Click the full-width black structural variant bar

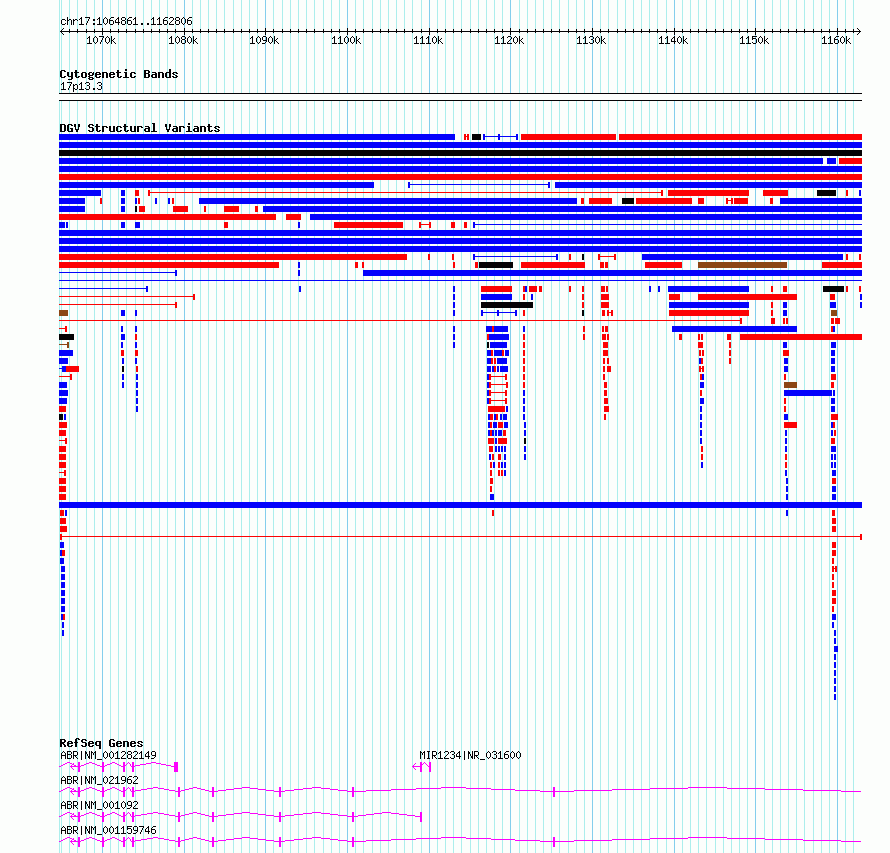tap(460, 153)
